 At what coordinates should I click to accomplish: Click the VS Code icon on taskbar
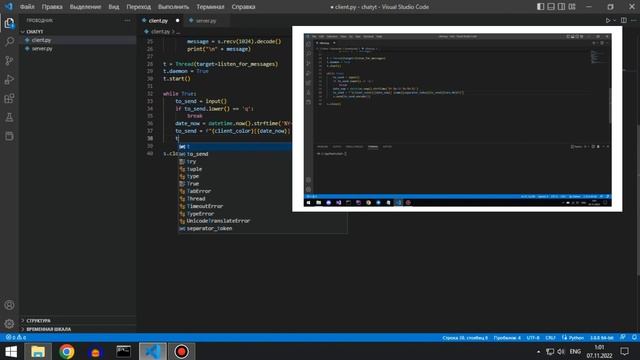(x=153, y=351)
